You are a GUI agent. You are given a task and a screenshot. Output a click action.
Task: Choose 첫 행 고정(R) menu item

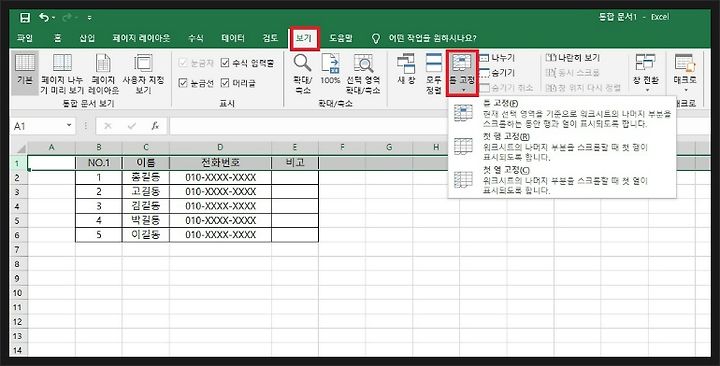562,147
